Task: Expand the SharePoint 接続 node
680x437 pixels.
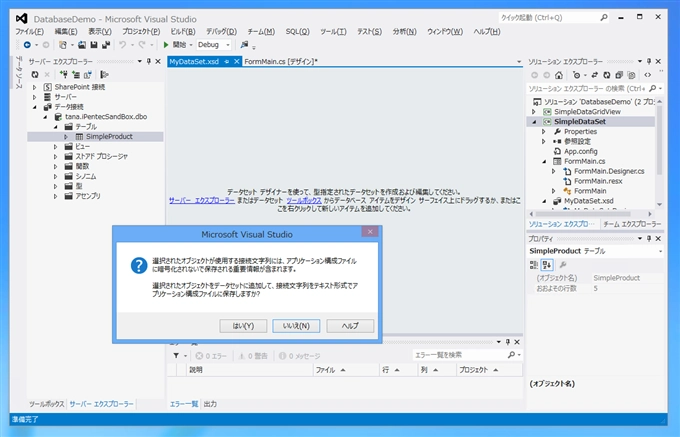Action: (35, 87)
